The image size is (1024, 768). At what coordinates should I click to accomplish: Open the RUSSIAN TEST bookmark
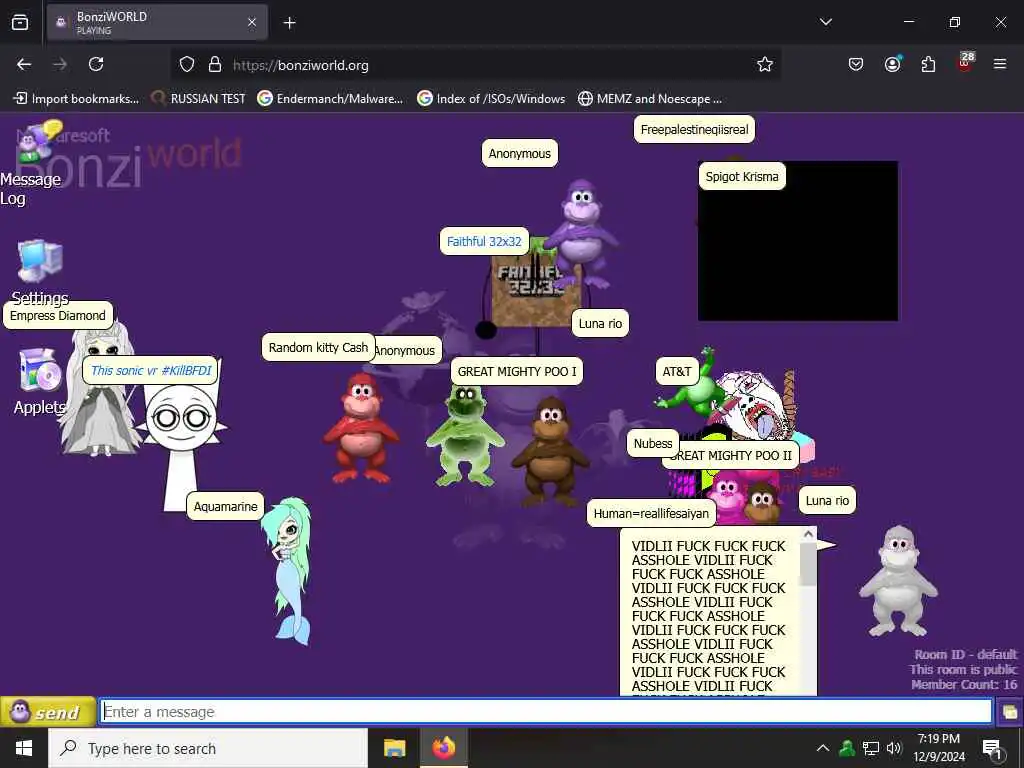click(x=199, y=99)
